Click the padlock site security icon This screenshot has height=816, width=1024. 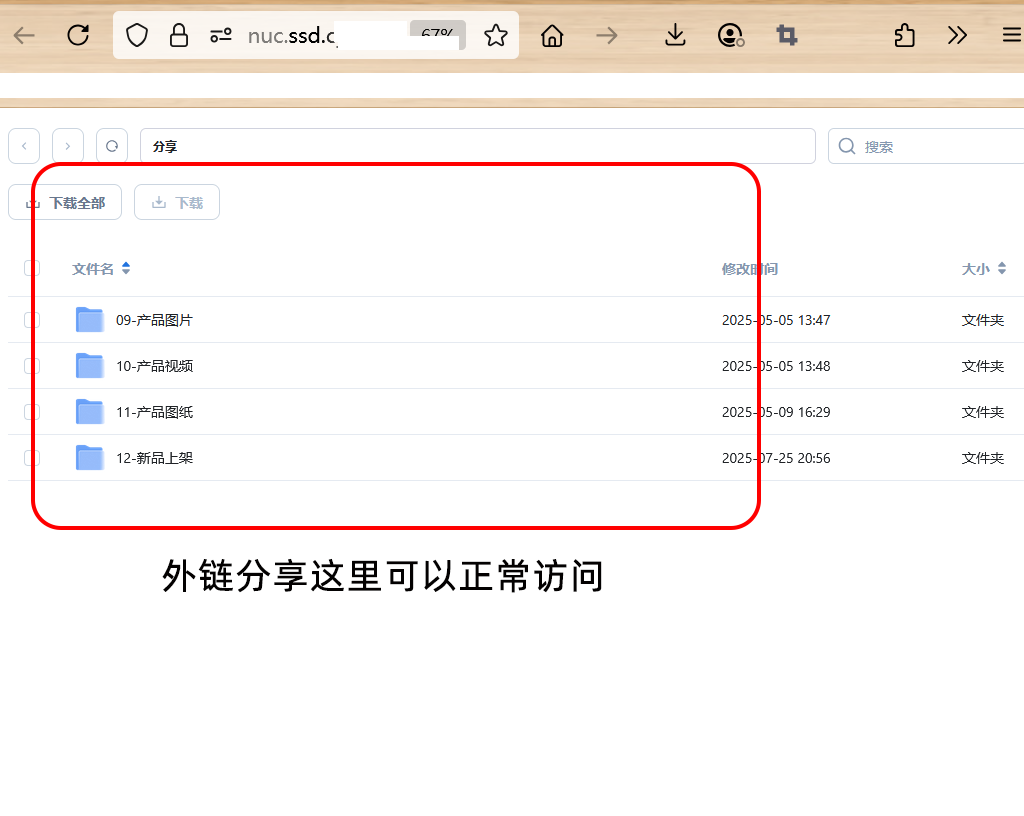[178, 35]
